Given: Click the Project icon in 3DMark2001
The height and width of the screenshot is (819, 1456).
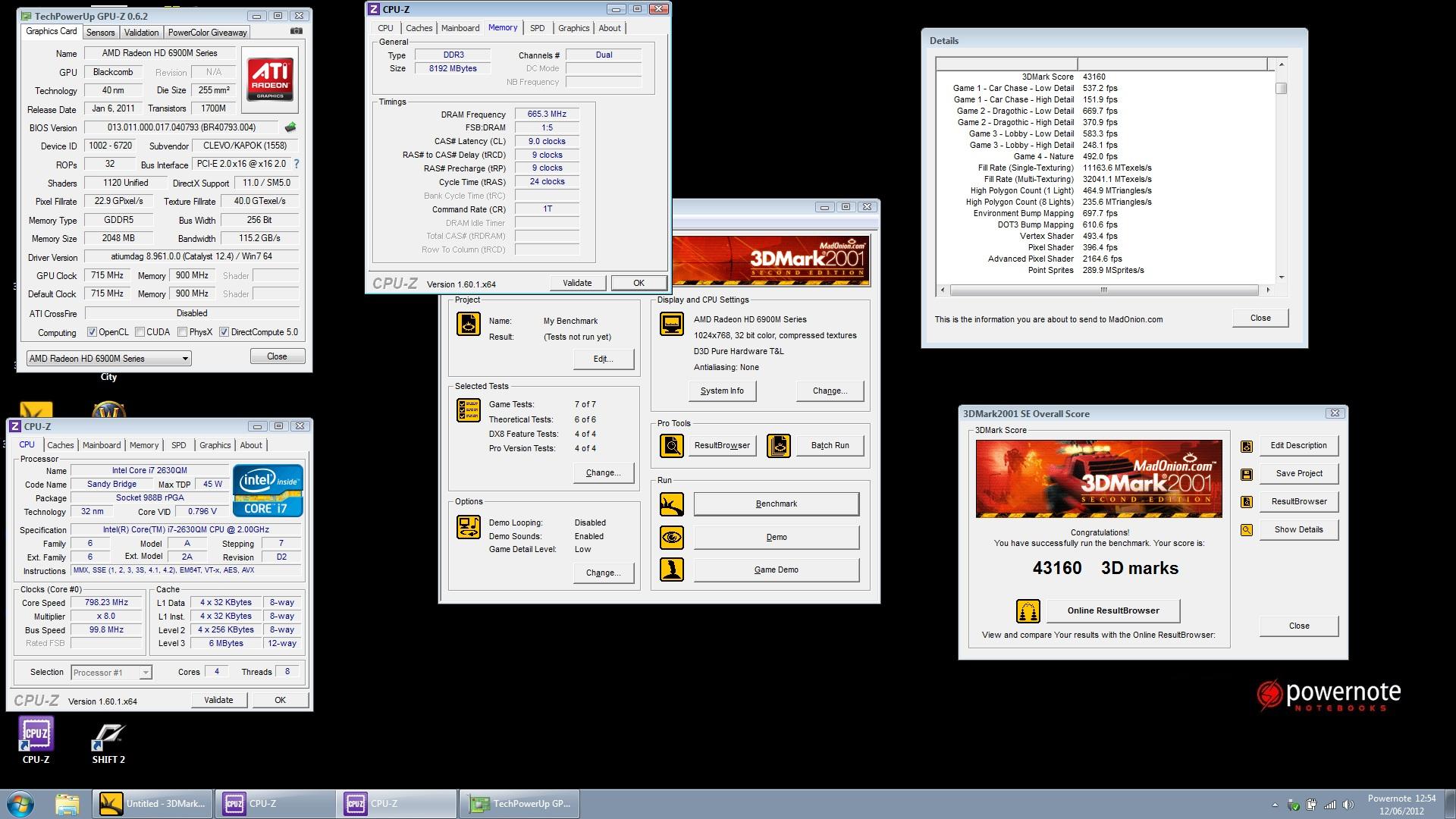Looking at the screenshot, I should 468,324.
